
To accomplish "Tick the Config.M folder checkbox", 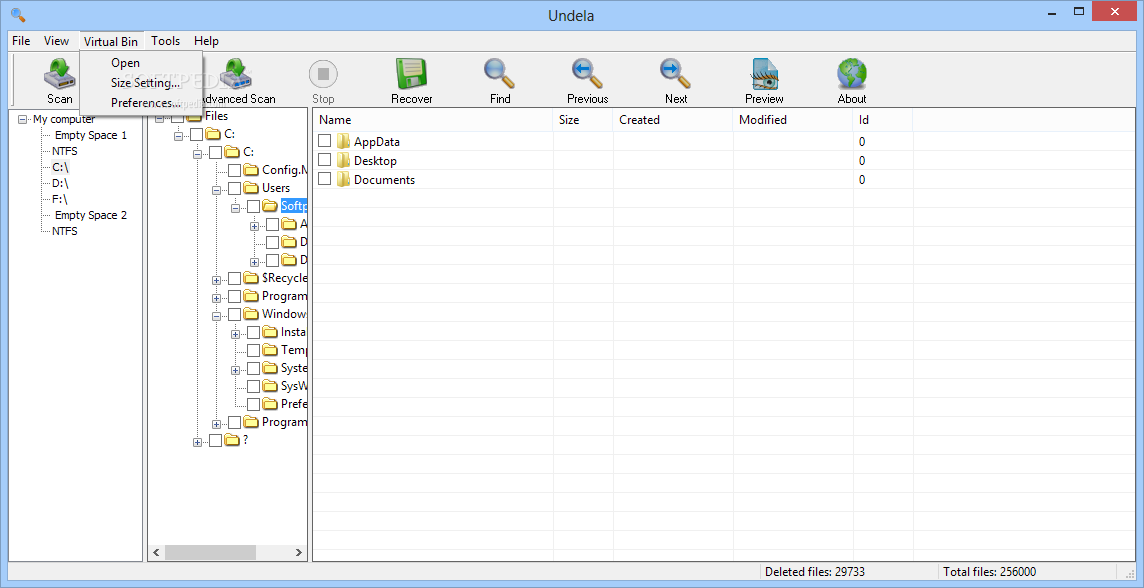I will (x=234, y=170).
